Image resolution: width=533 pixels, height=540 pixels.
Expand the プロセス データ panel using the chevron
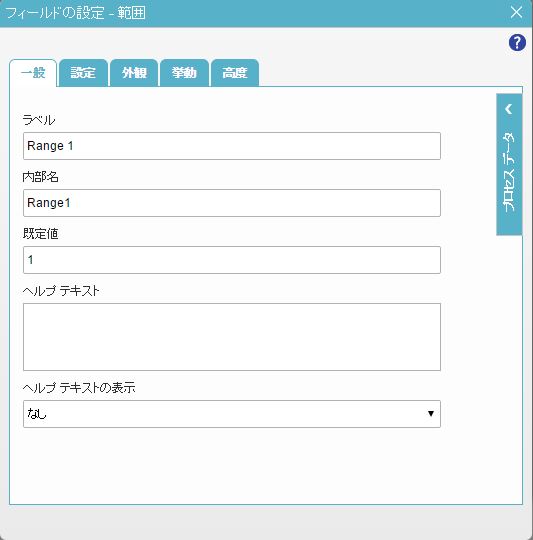[x=509, y=109]
